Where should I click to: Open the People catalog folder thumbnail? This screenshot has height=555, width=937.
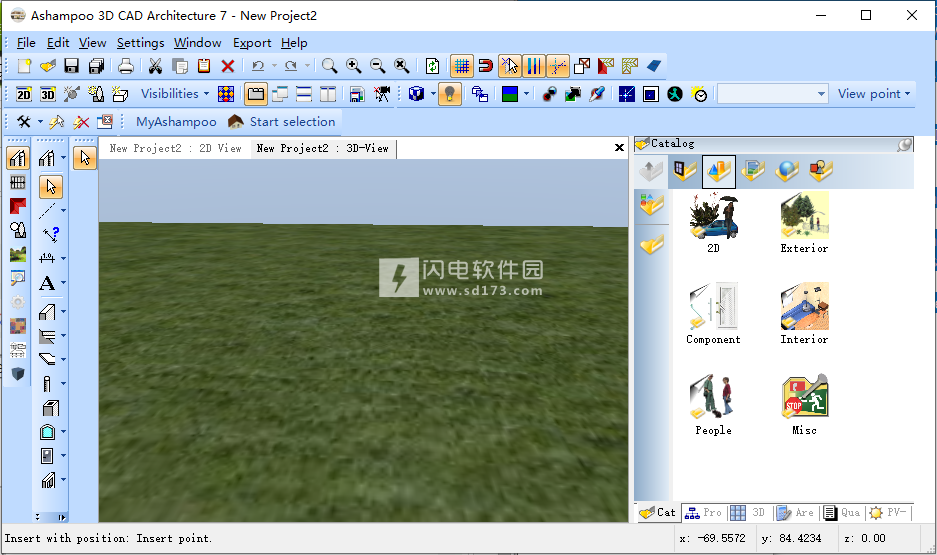[714, 404]
